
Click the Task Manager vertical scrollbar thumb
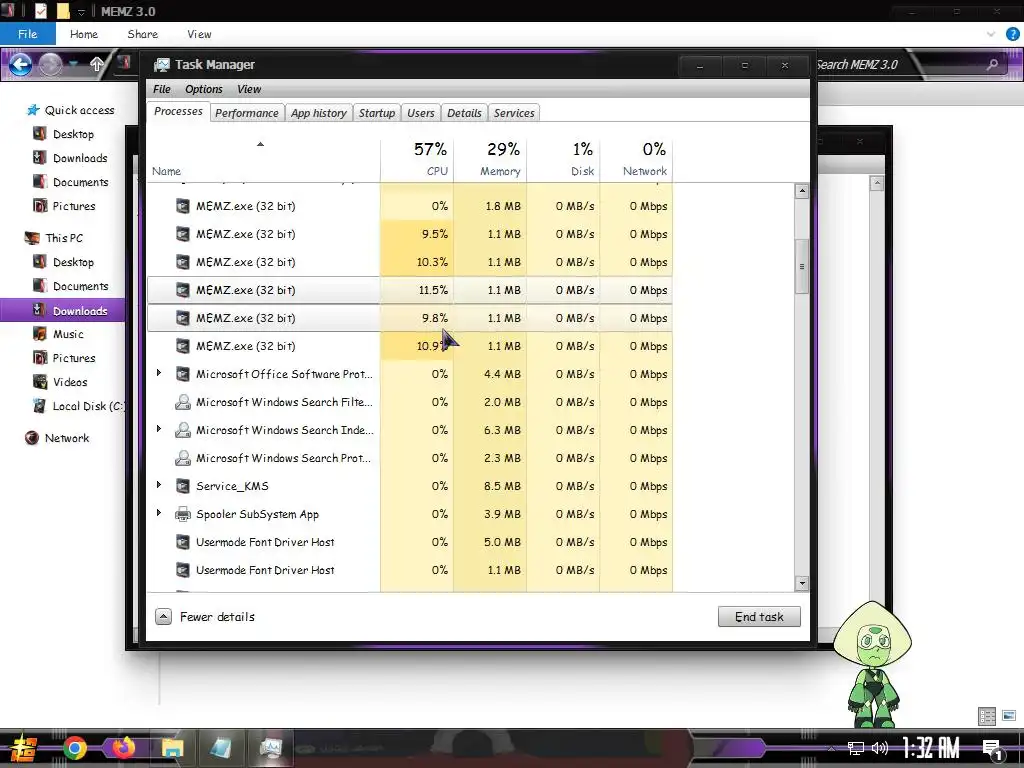click(802, 266)
